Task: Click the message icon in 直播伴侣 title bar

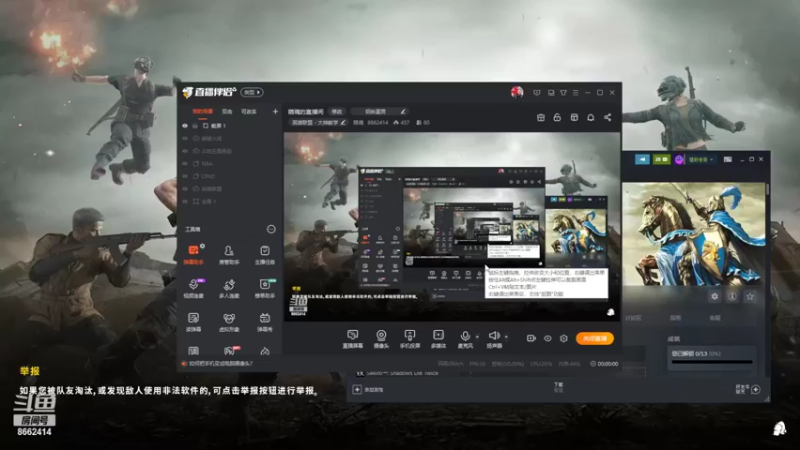Action: (x=537, y=93)
